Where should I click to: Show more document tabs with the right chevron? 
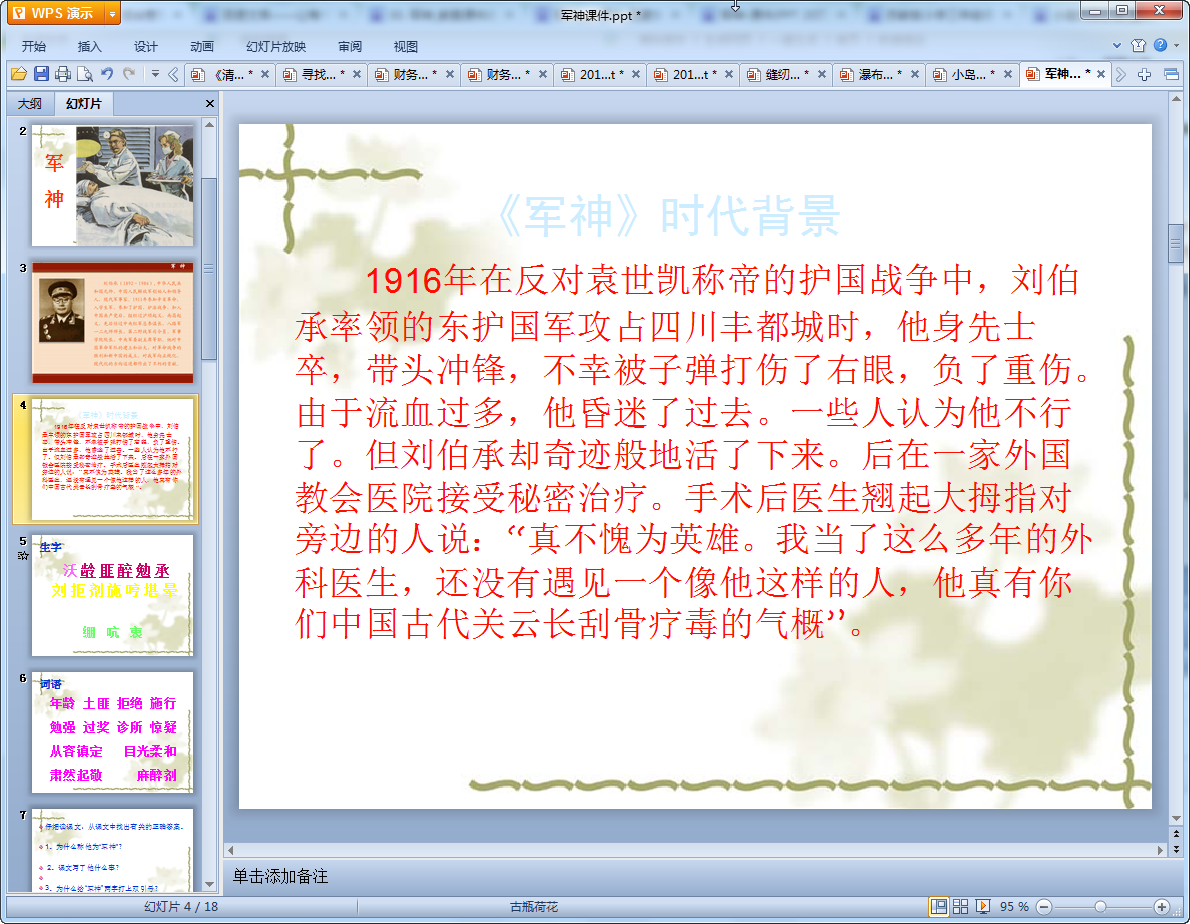1121,74
